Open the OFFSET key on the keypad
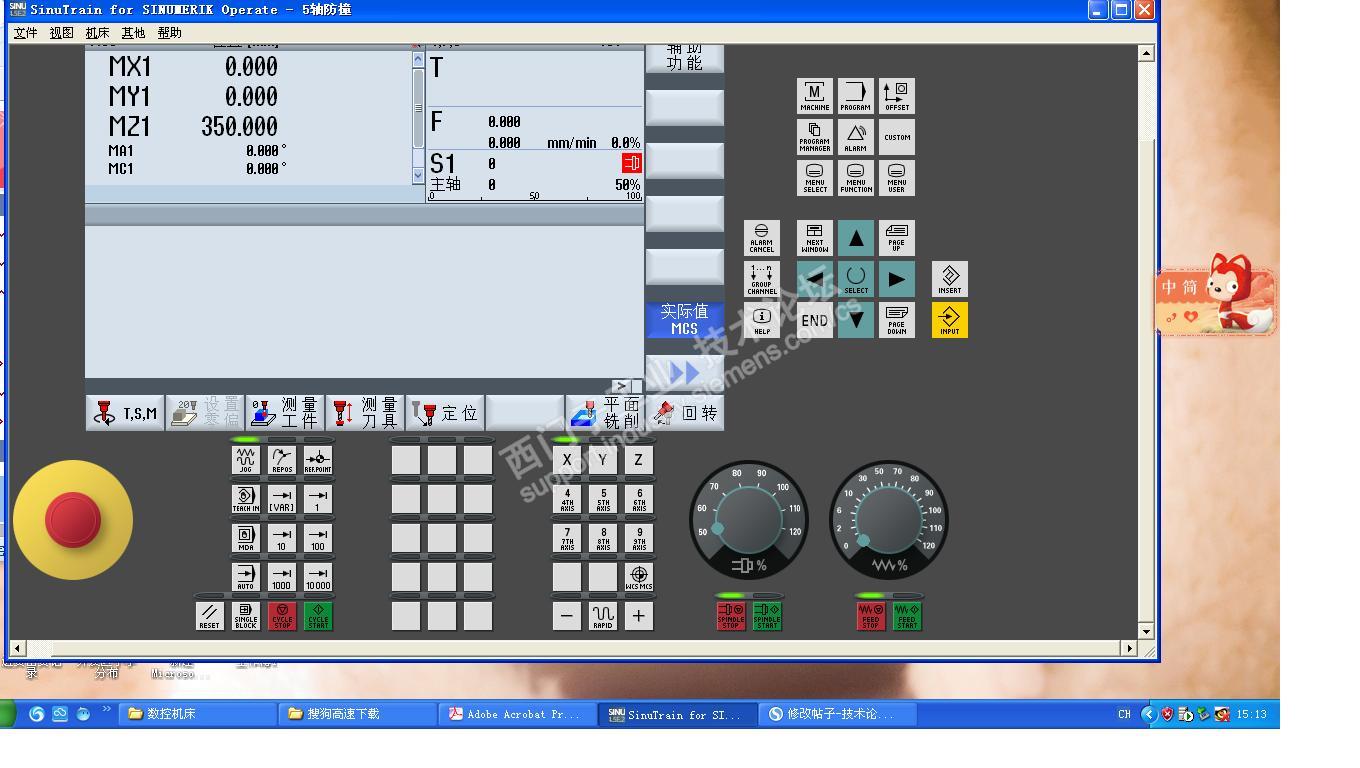Image resolution: width=1360 pixels, height=768 pixels. [897, 96]
